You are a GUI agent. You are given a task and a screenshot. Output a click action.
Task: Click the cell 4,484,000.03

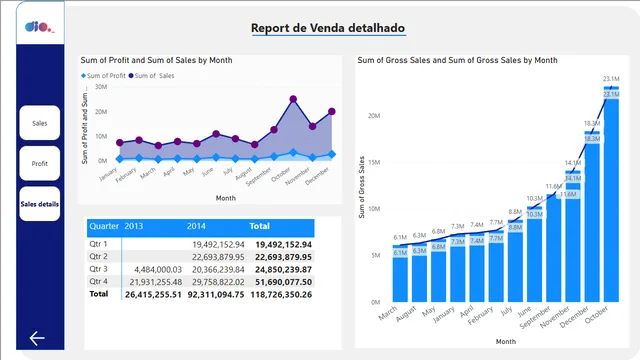[158, 269]
